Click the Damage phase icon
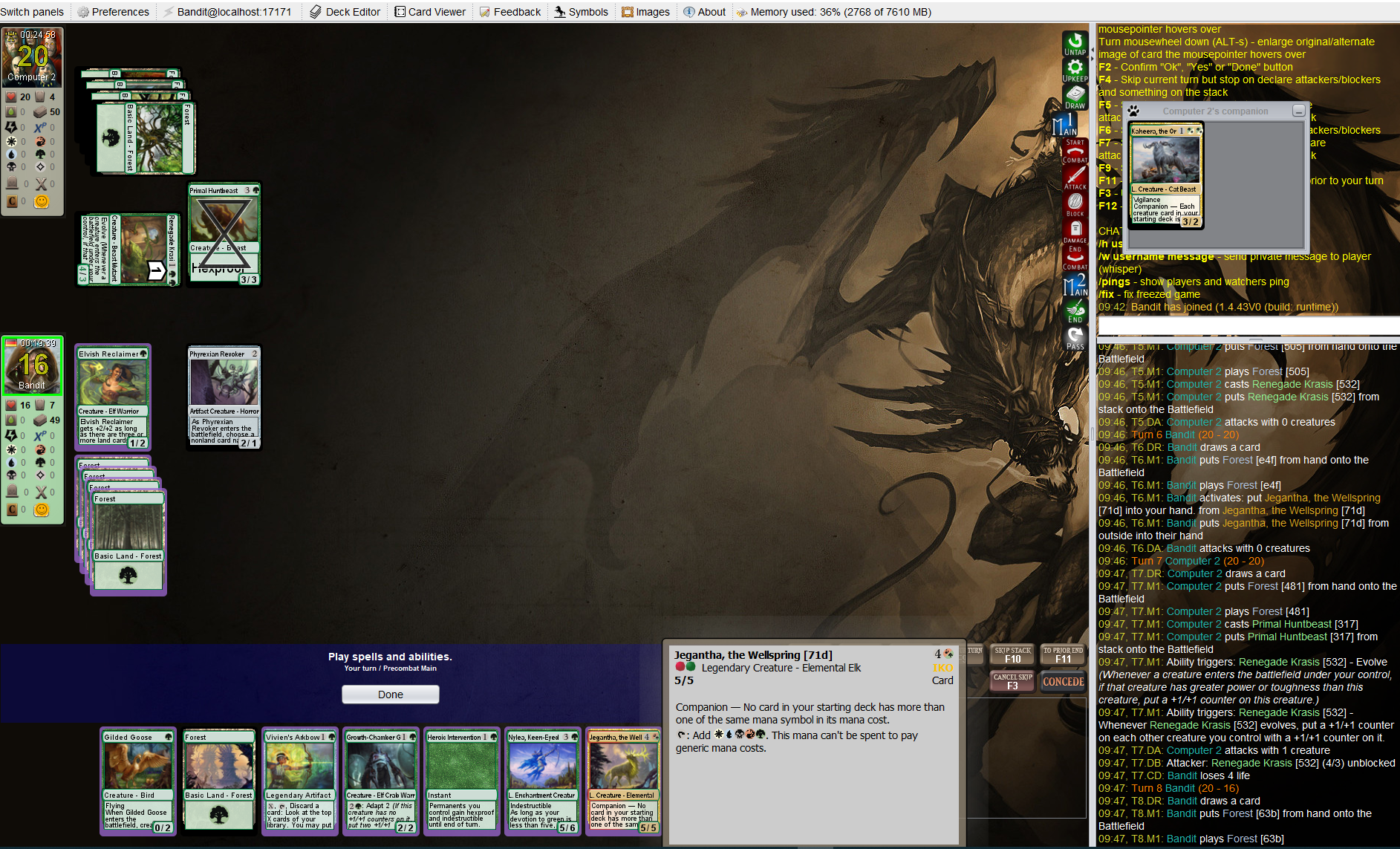The width and height of the screenshot is (1400, 849). tap(1075, 231)
